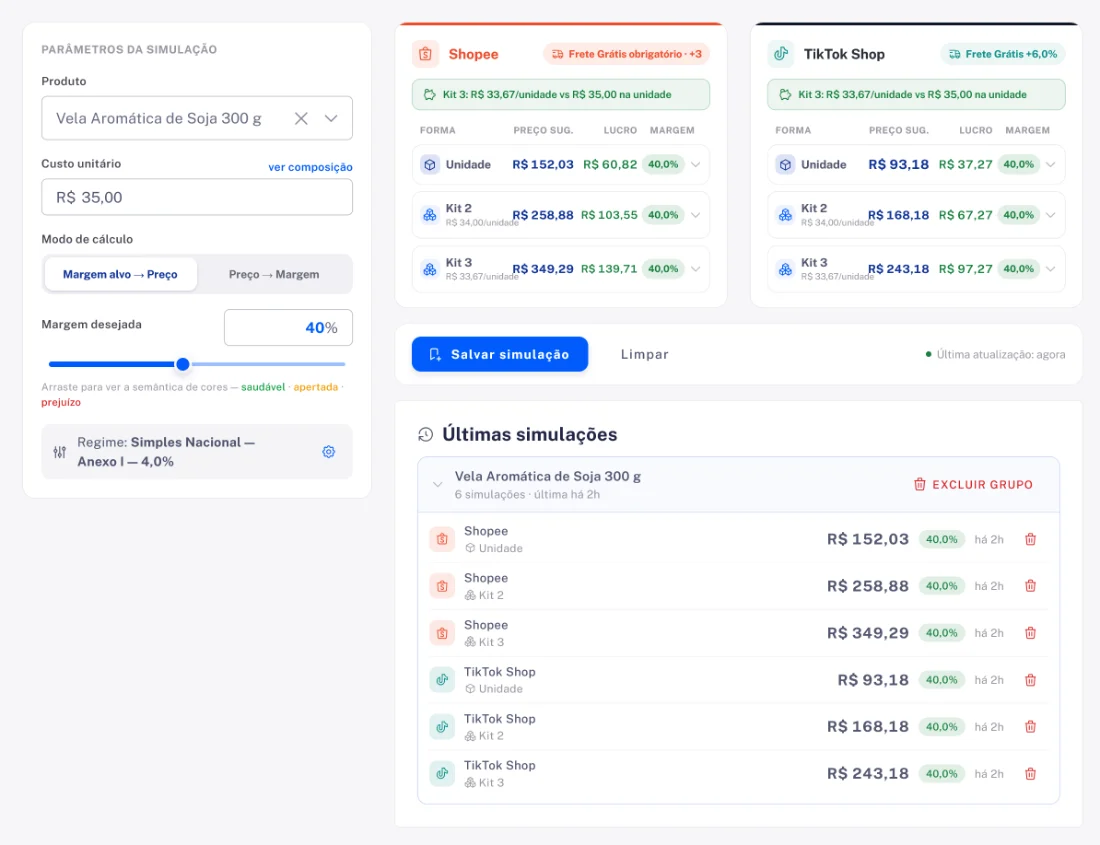1100x845 pixels.
Task: Click the Custo unitário input field
Action: pos(197,197)
